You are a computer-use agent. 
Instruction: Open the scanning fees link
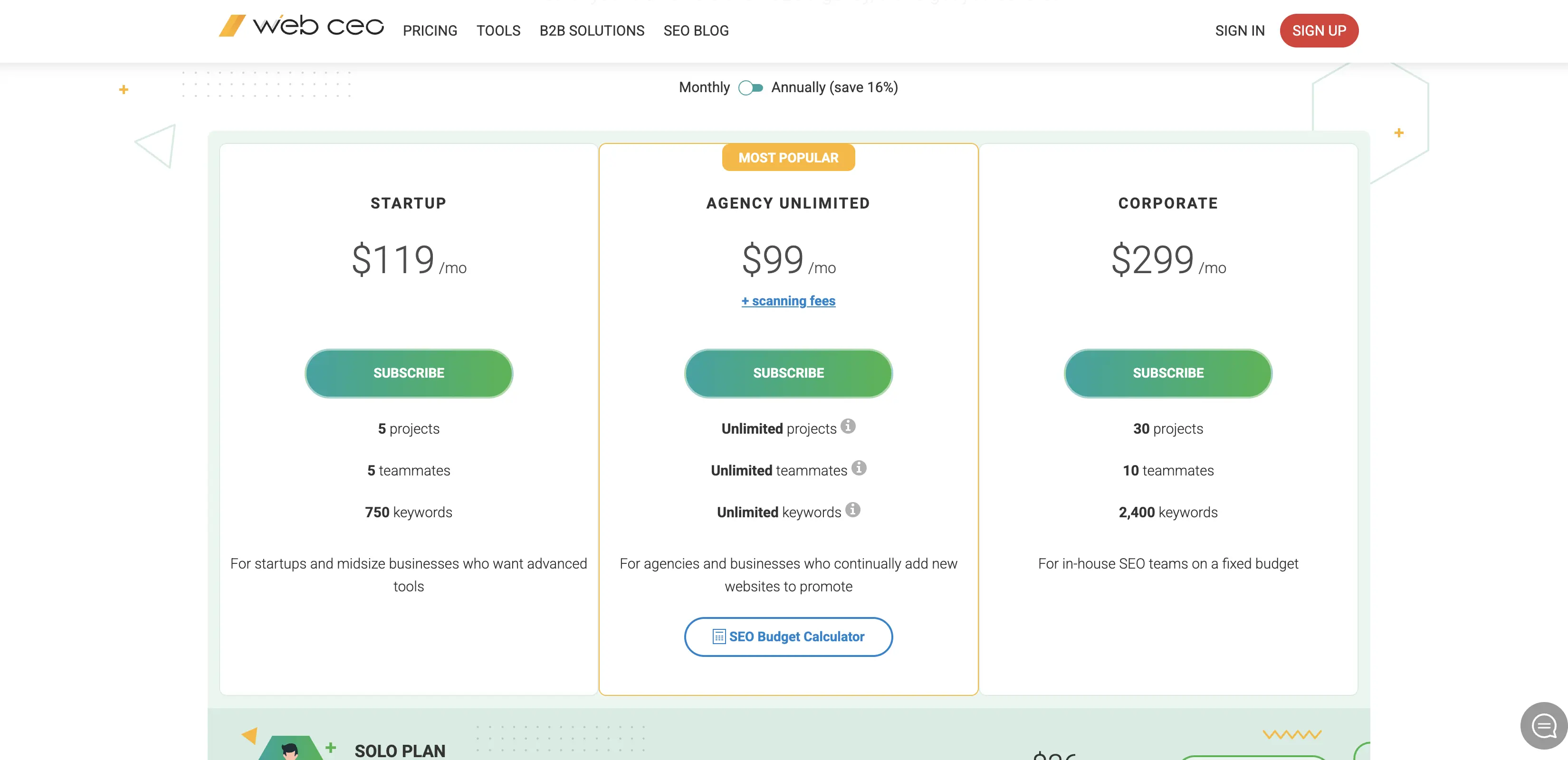pyautogui.click(x=788, y=301)
